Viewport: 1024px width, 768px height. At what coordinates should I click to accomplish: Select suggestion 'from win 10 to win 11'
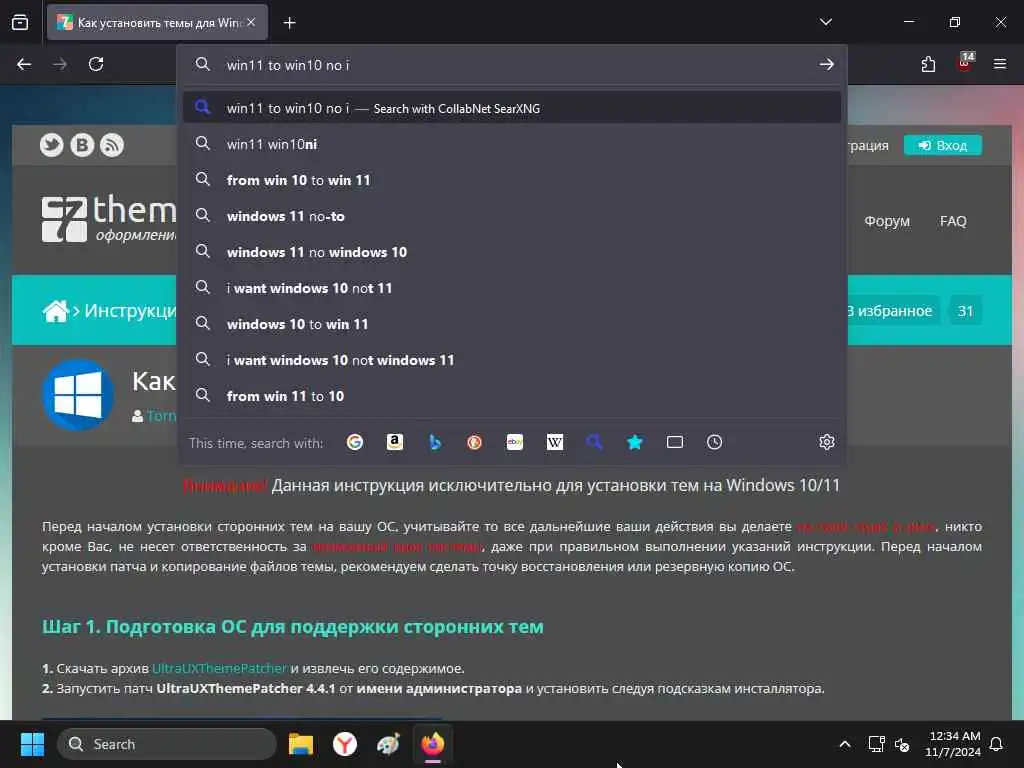(512, 180)
